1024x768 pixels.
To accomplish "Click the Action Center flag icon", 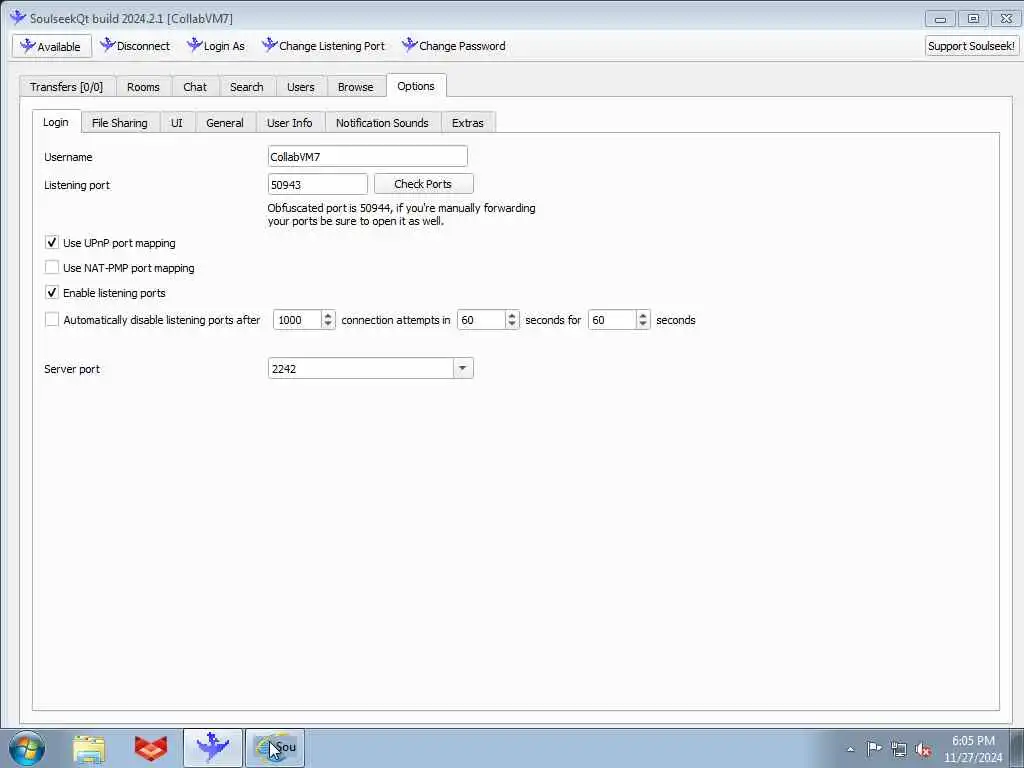I will pos(874,748).
